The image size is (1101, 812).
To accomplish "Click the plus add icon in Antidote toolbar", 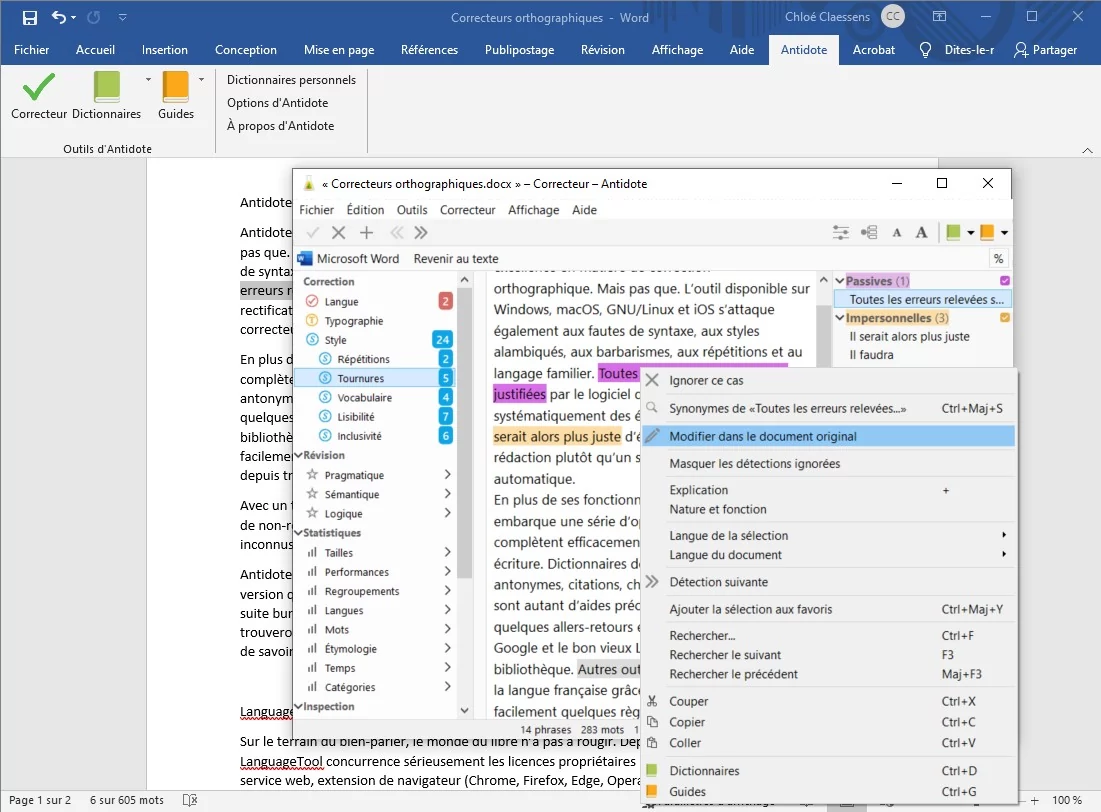I will 367,233.
